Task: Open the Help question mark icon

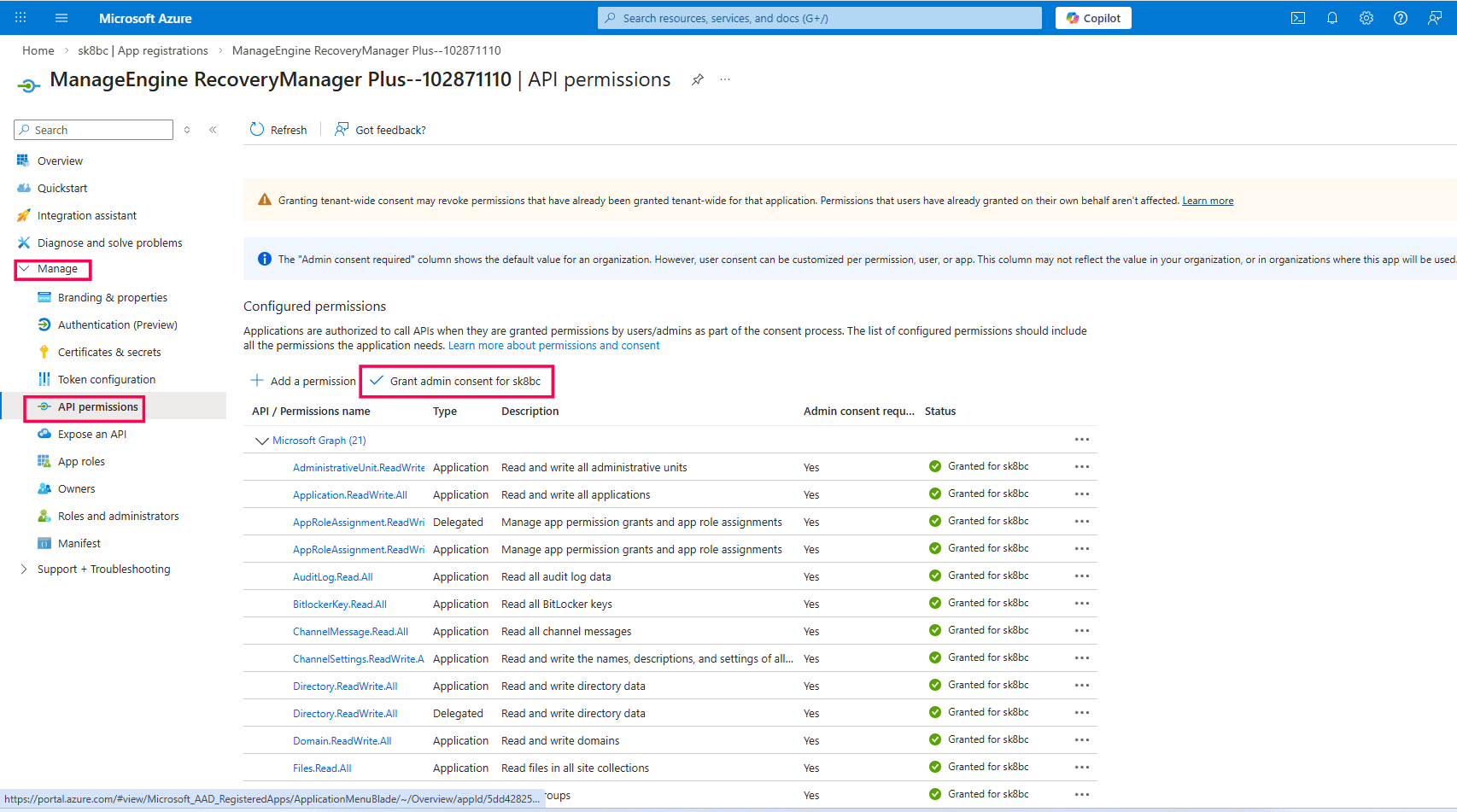Action: coord(1401,18)
